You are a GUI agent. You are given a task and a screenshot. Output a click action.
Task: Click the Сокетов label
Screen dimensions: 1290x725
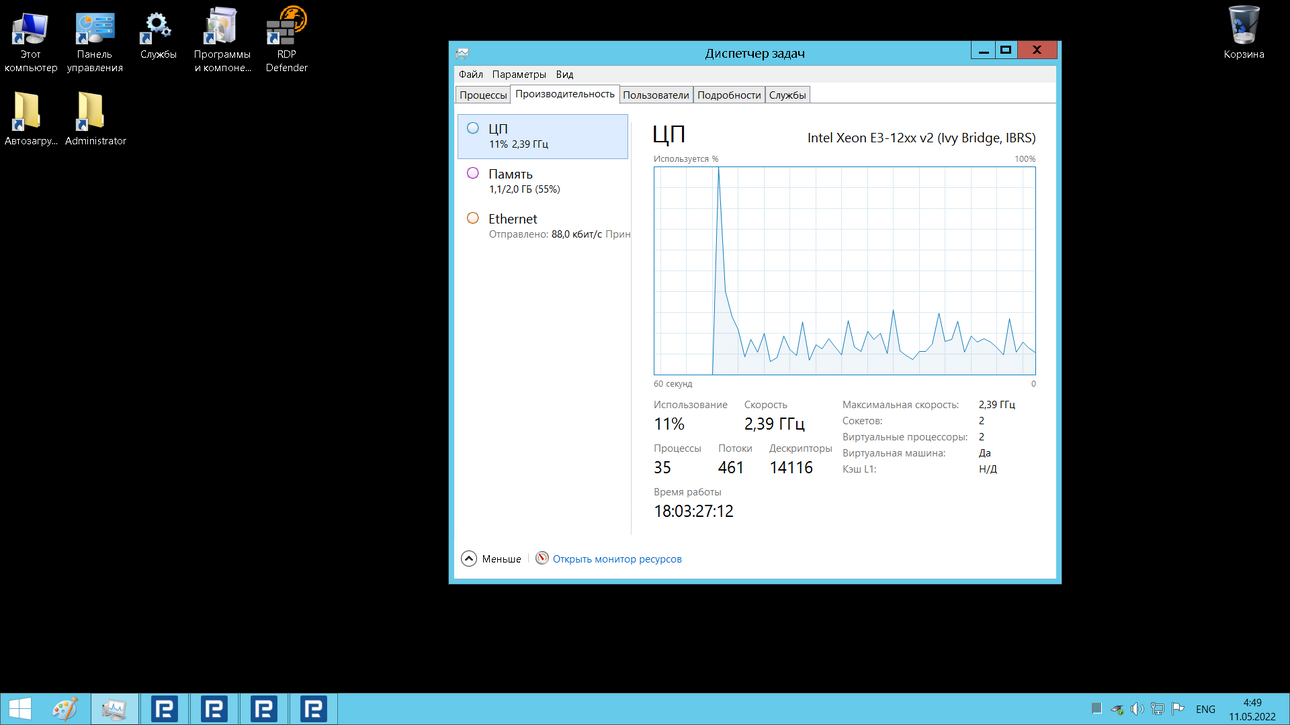point(863,421)
